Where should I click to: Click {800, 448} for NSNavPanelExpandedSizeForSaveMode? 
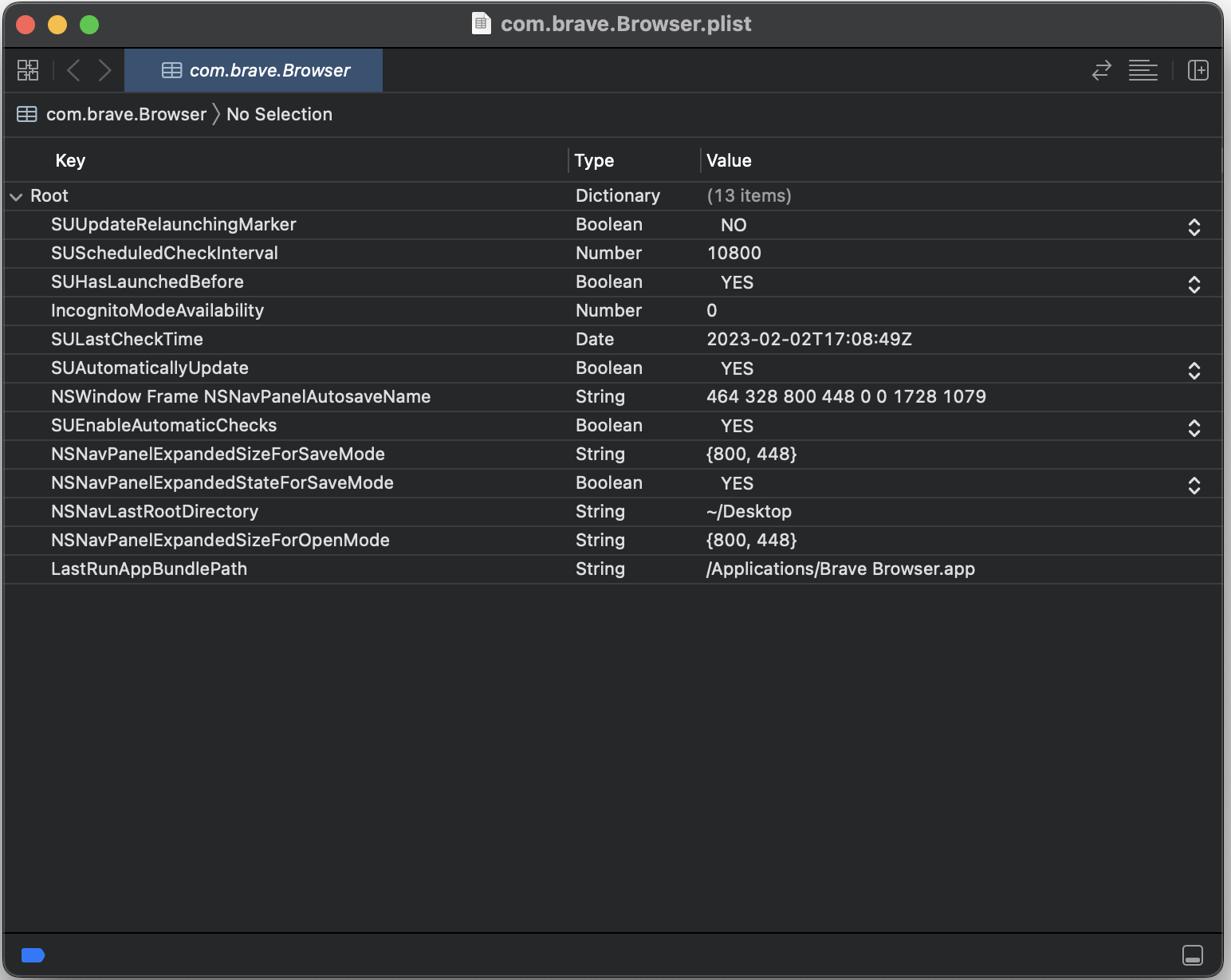[x=751, y=455]
